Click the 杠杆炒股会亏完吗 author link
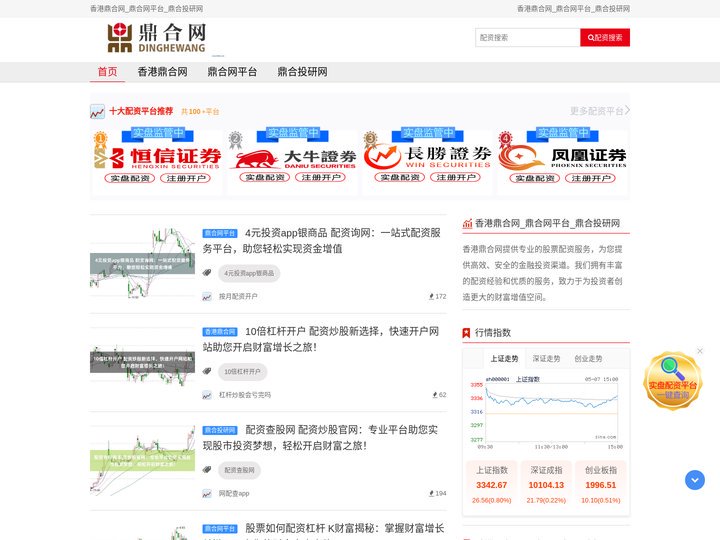Viewport: 720px width, 540px height. point(245,395)
